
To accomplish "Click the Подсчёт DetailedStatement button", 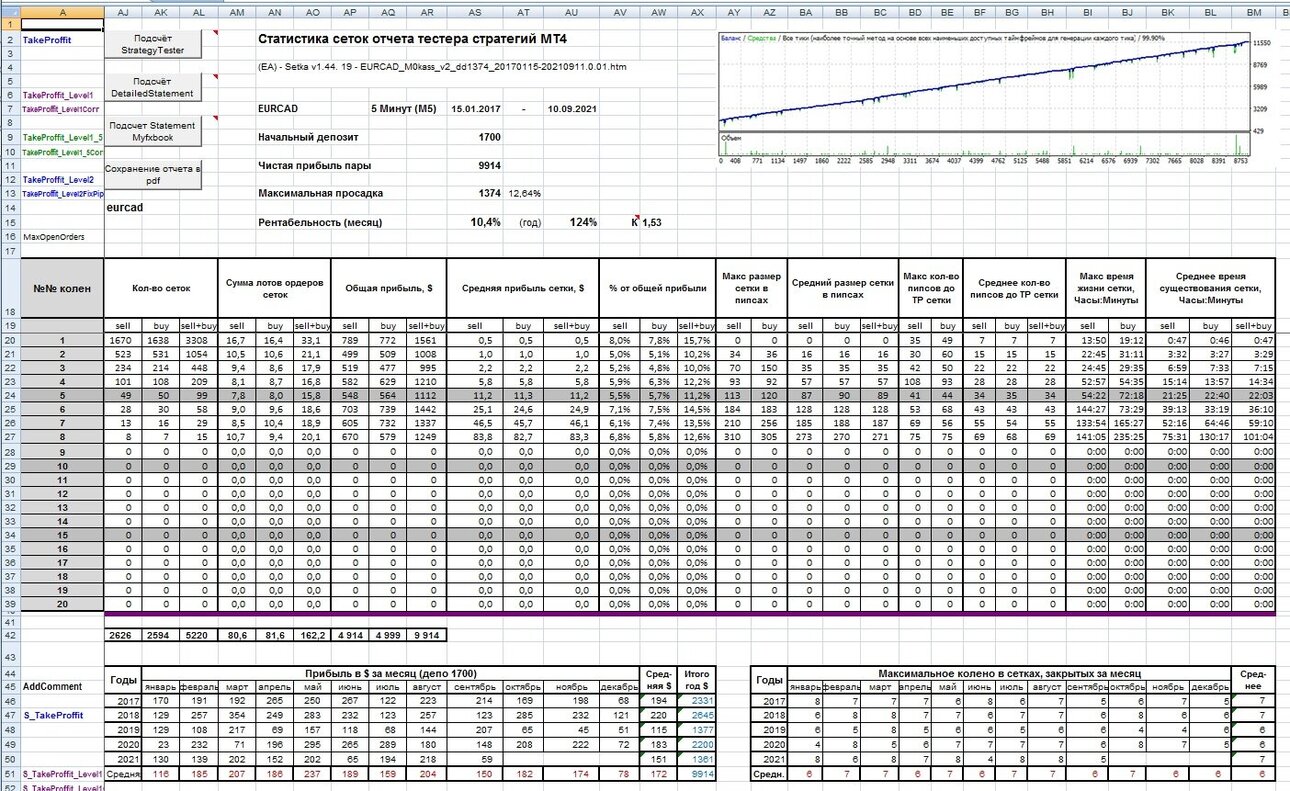I will click(x=153, y=87).
